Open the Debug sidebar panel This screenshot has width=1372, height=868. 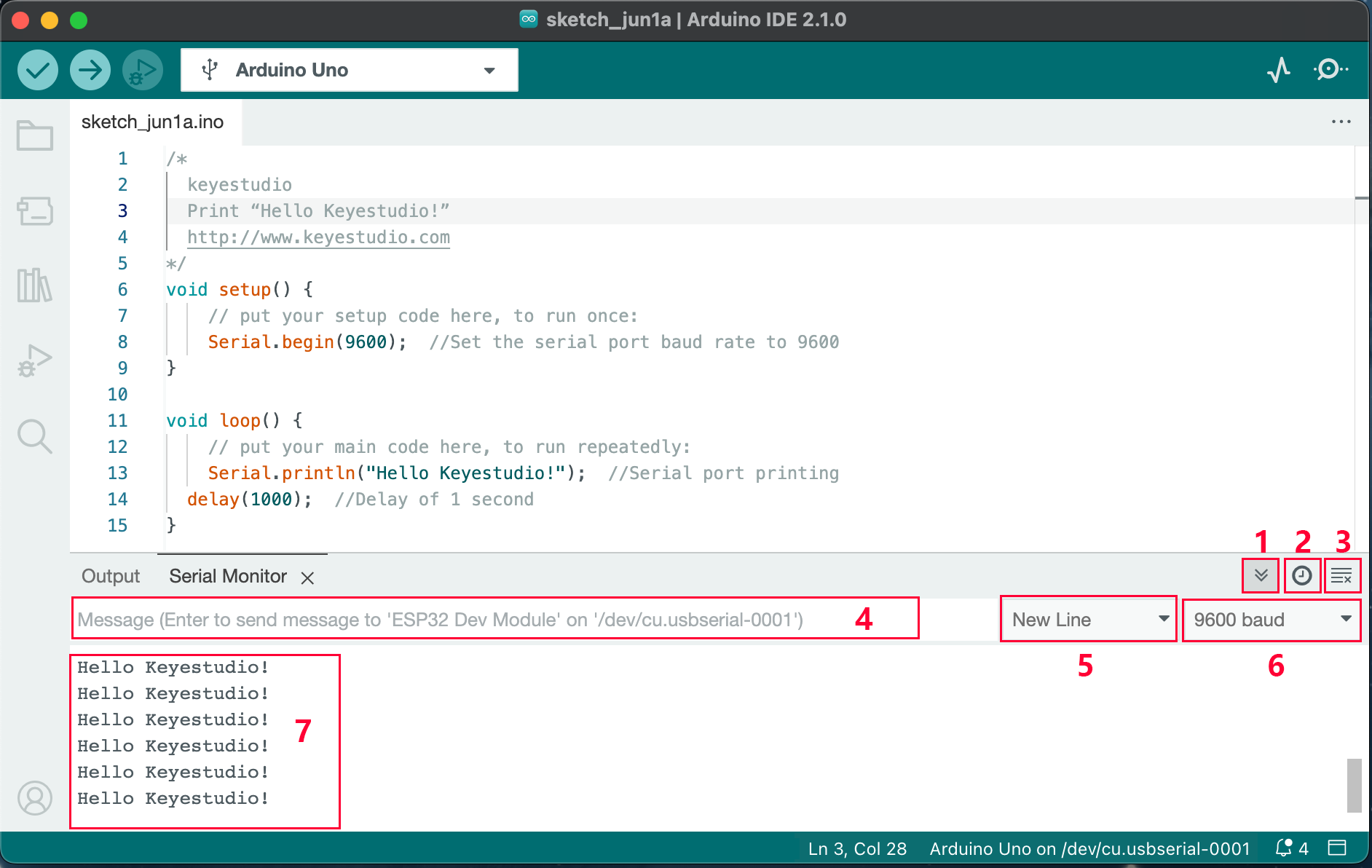tap(35, 360)
